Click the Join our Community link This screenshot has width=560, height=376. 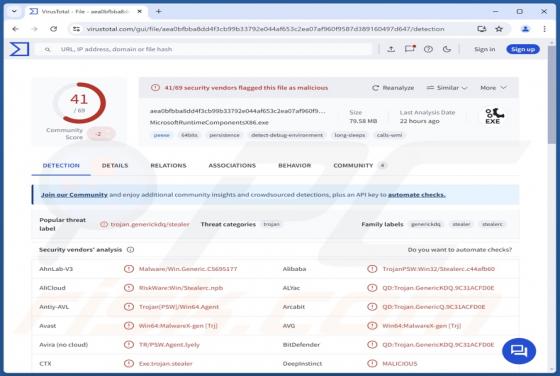pyautogui.click(x=74, y=195)
